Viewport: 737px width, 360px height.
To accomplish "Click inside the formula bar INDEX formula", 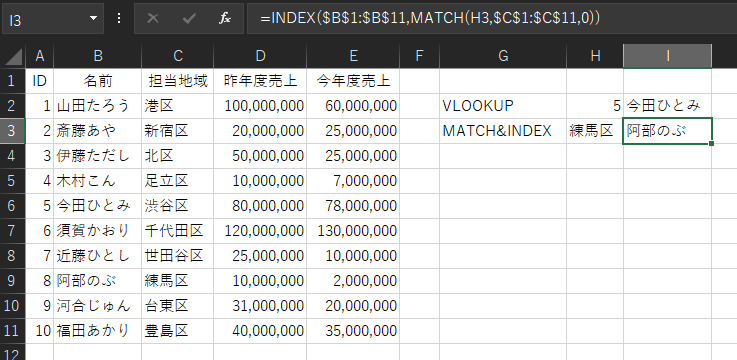I will 430,18.
